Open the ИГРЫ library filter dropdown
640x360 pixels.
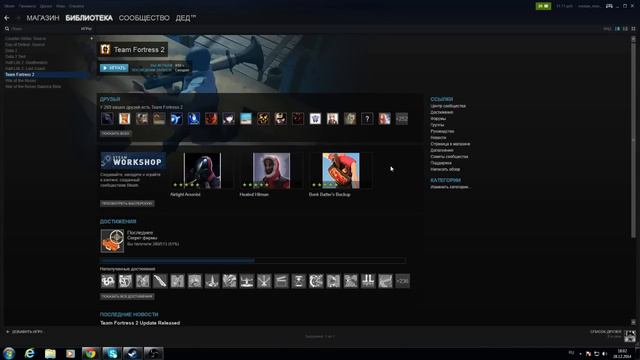coord(86,29)
